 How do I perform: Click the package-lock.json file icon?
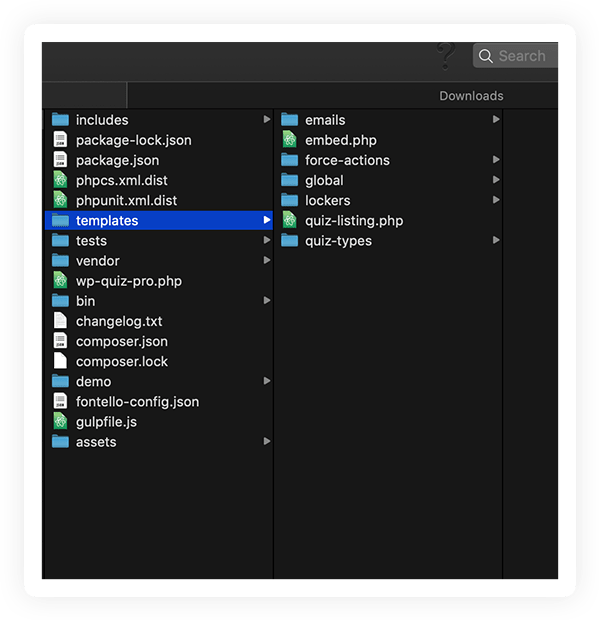60,140
